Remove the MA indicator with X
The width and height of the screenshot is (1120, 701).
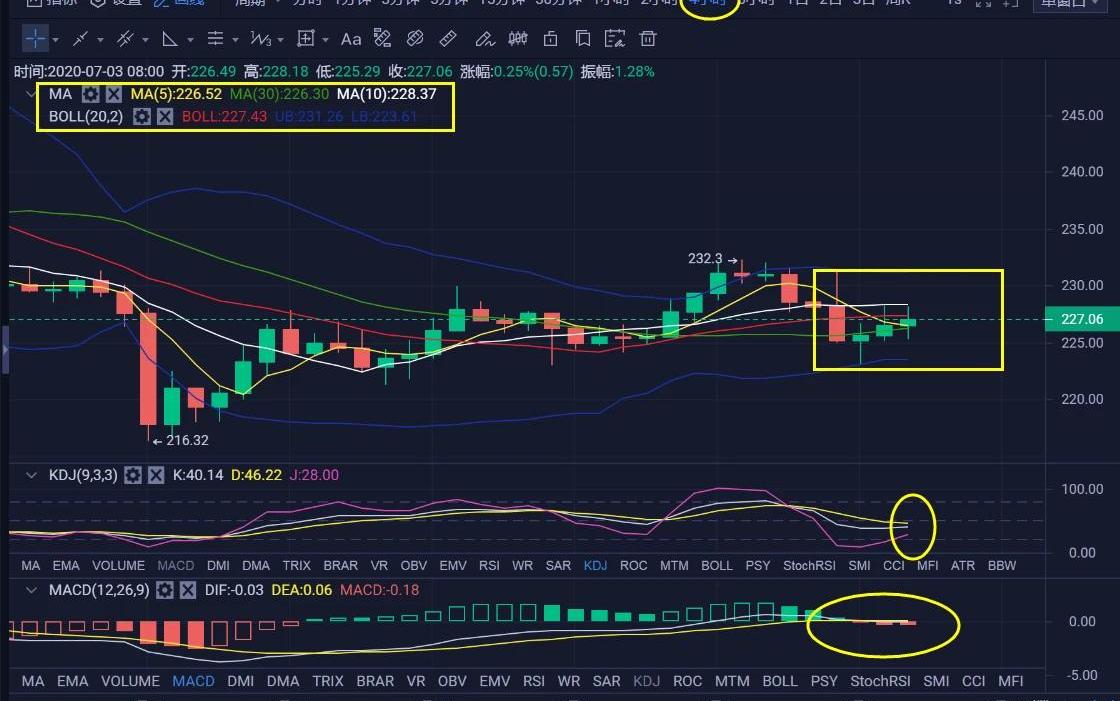tap(114, 94)
